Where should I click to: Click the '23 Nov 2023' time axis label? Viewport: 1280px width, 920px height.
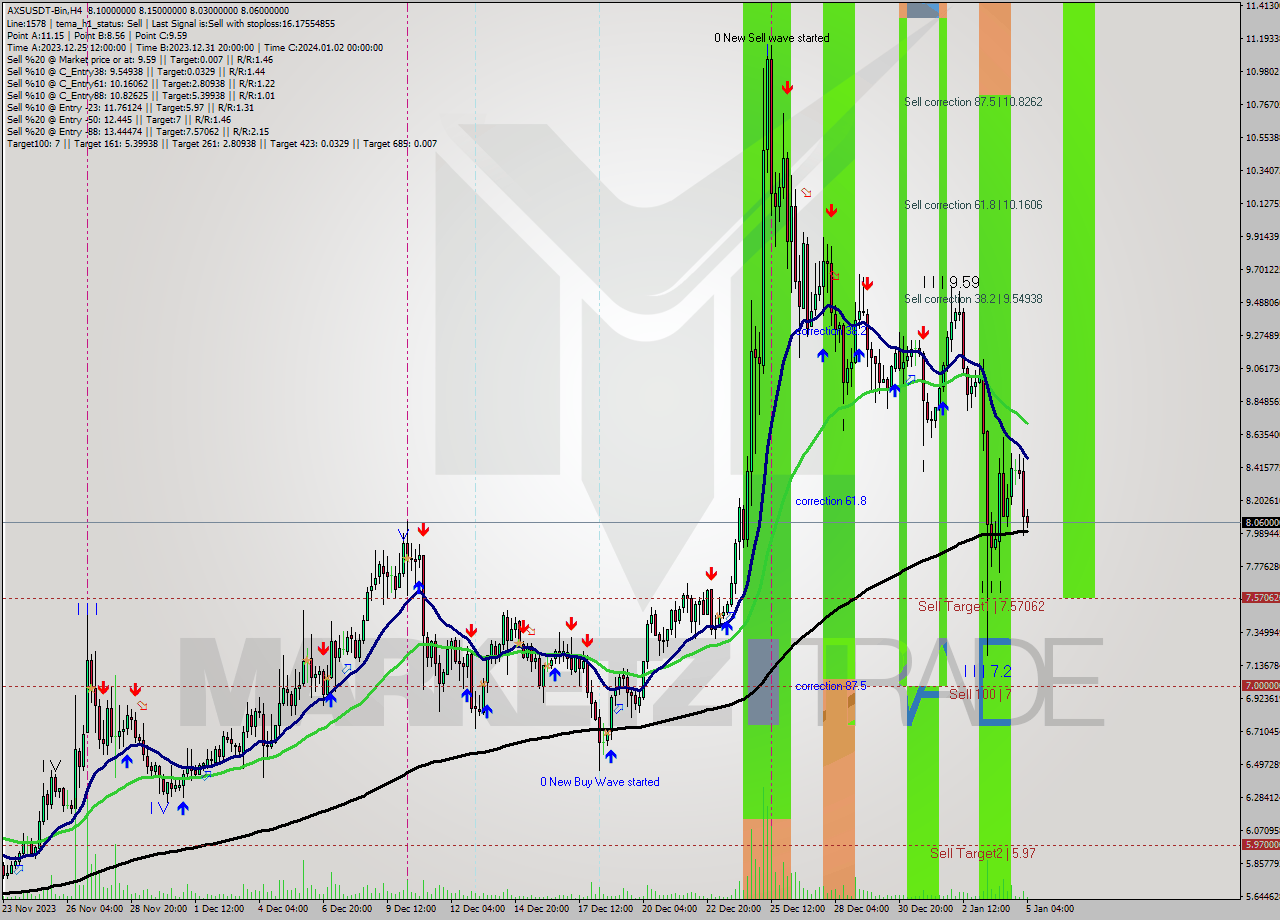(30, 909)
